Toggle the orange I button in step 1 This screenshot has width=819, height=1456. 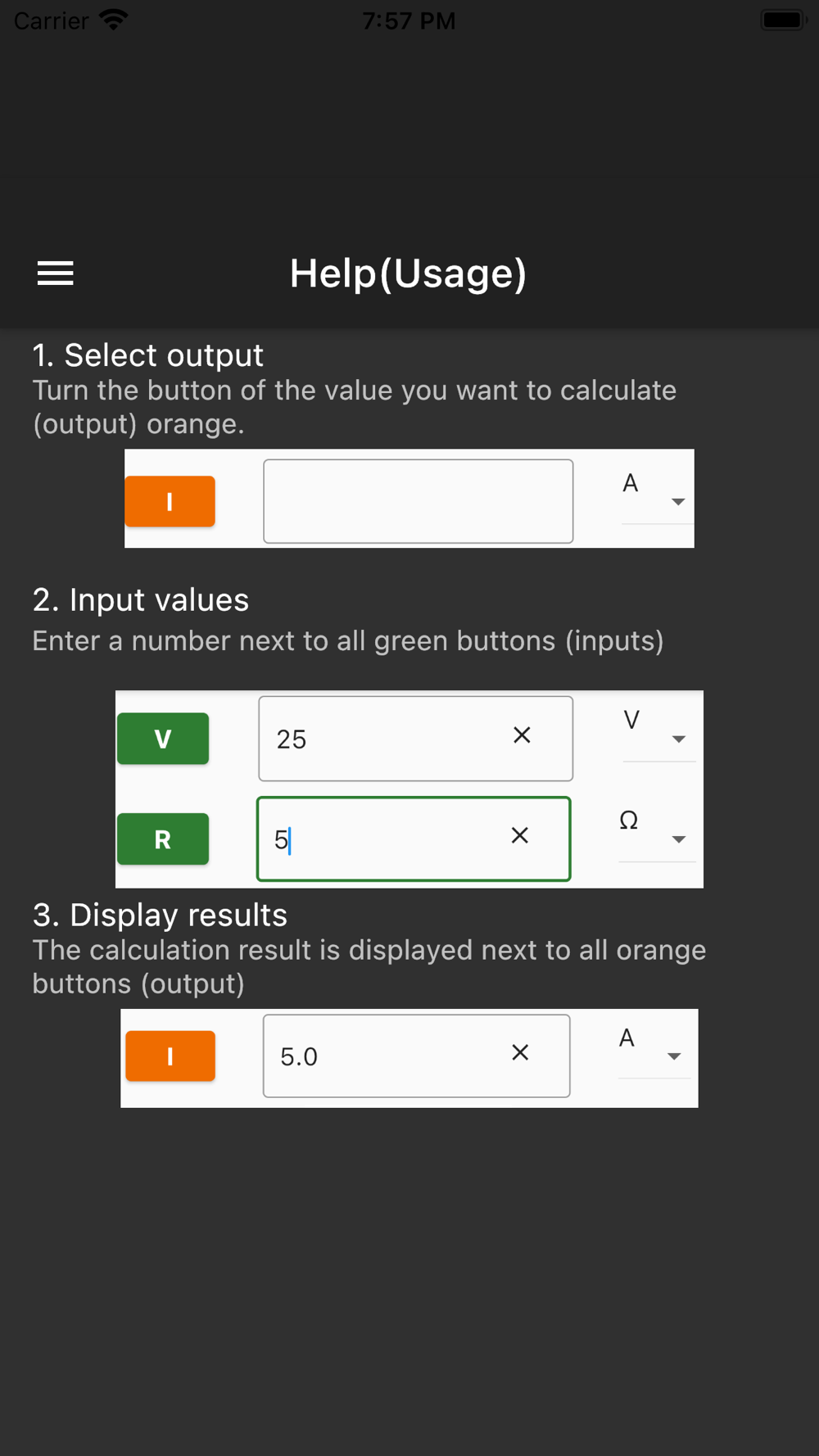(x=170, y=501)
